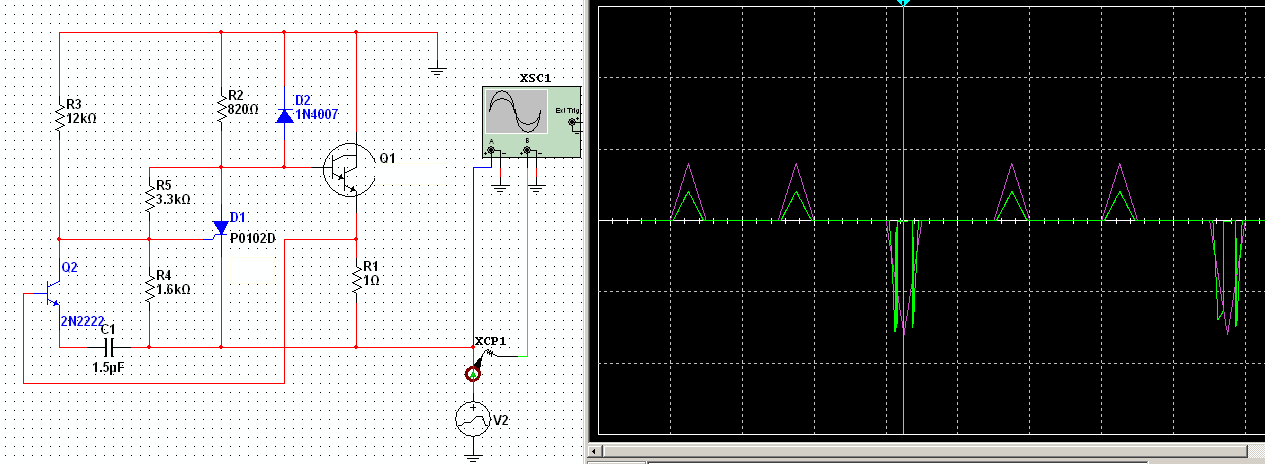Select the C1 capacitor symbol
The height and width of the screenshot is (464, 1265).
pyautogui.click(x=109, y=347)
